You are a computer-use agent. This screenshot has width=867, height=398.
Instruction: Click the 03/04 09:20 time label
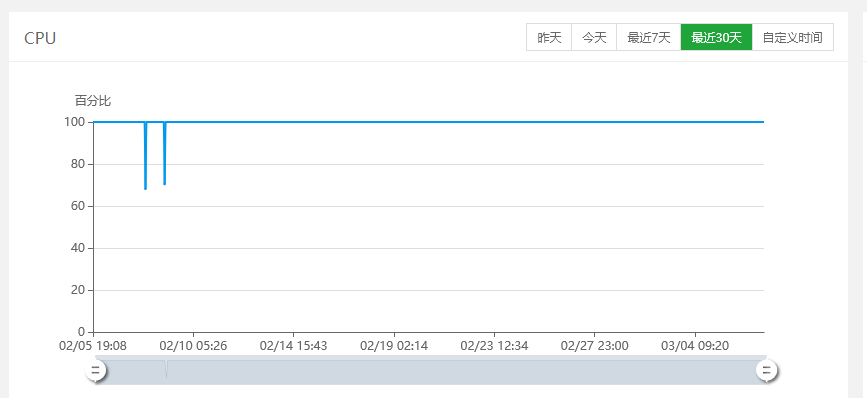[695, 346]
